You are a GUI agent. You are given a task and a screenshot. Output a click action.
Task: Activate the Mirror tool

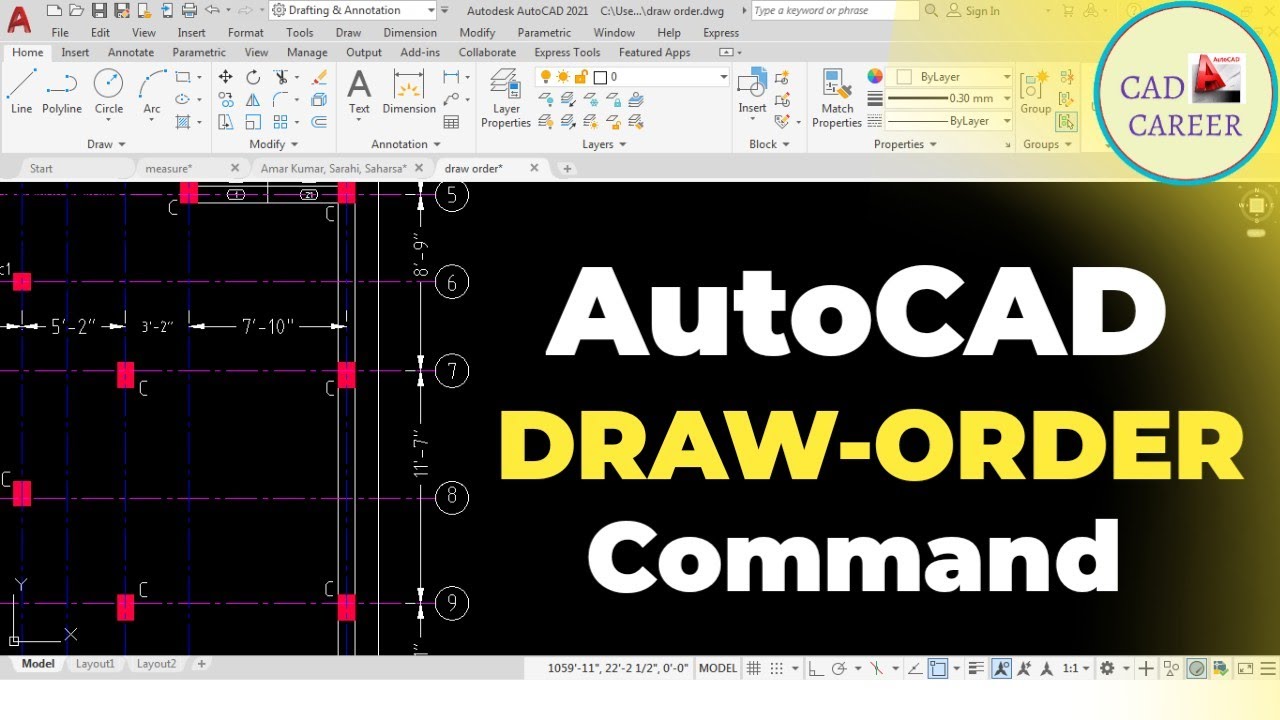[x=253, y=99]
